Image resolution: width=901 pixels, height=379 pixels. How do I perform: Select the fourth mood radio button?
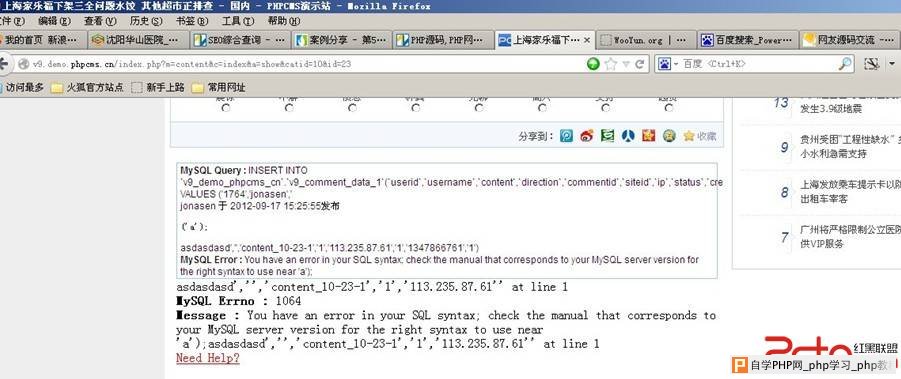pyautogui.click(x=416, y=108)
